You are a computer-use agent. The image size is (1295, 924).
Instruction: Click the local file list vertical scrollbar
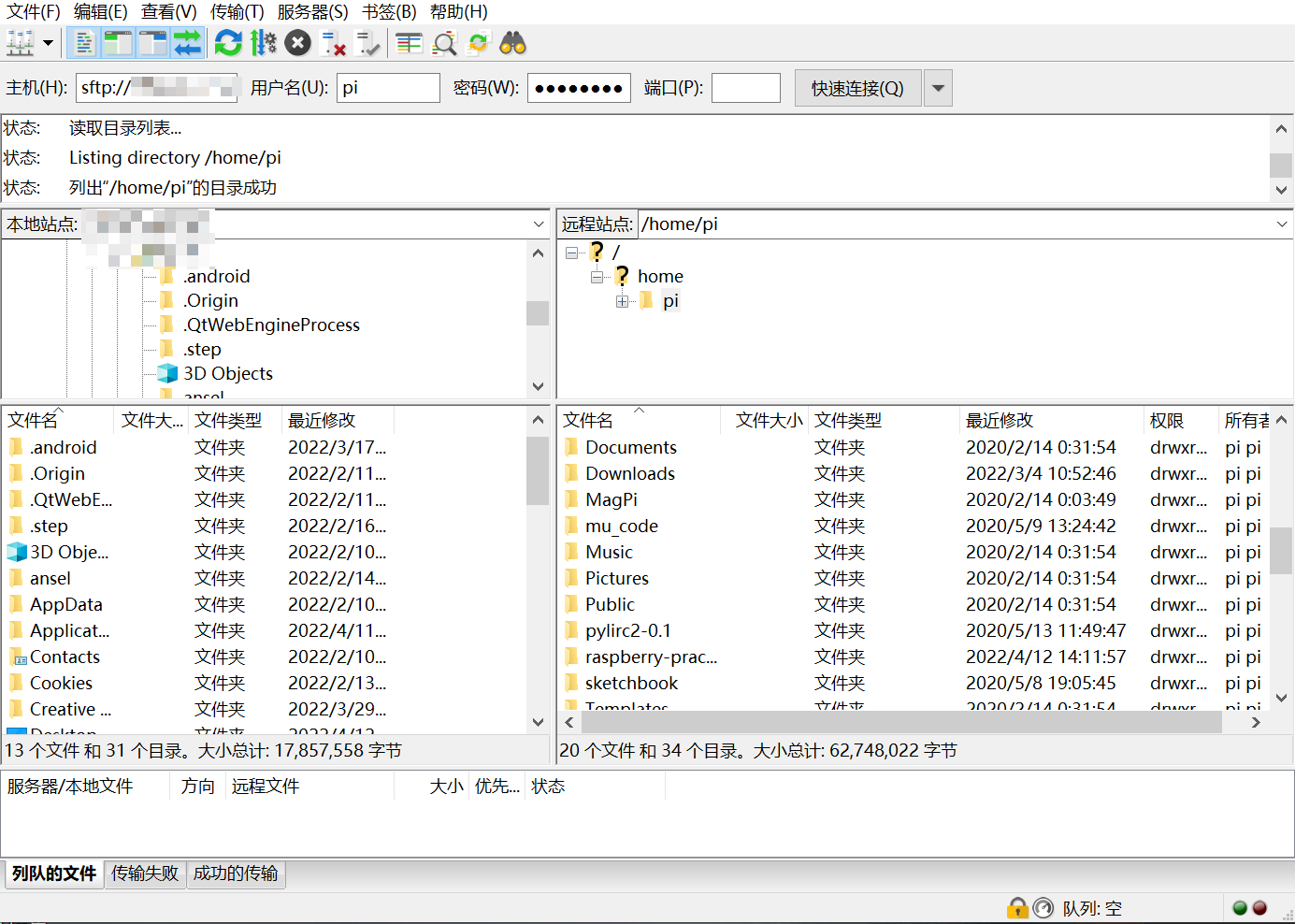(538, 470)
